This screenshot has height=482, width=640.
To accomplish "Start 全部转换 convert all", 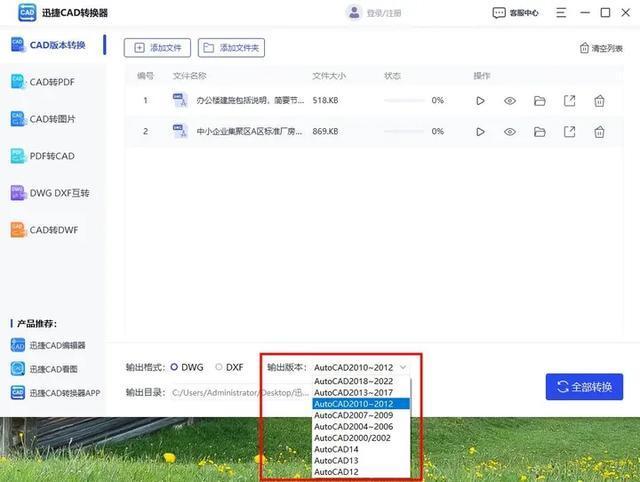I will 584,386.
